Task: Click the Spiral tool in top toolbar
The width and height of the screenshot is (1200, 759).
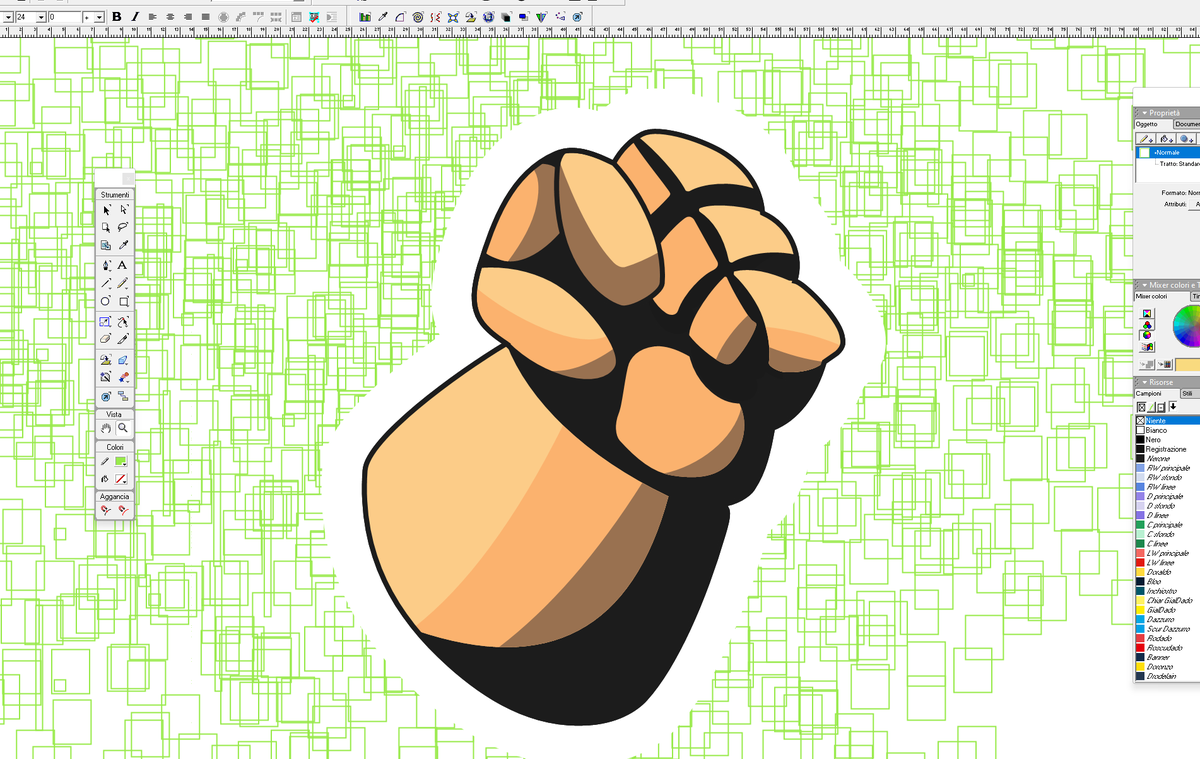Action: pyautogui.click(x=417, y=17)
